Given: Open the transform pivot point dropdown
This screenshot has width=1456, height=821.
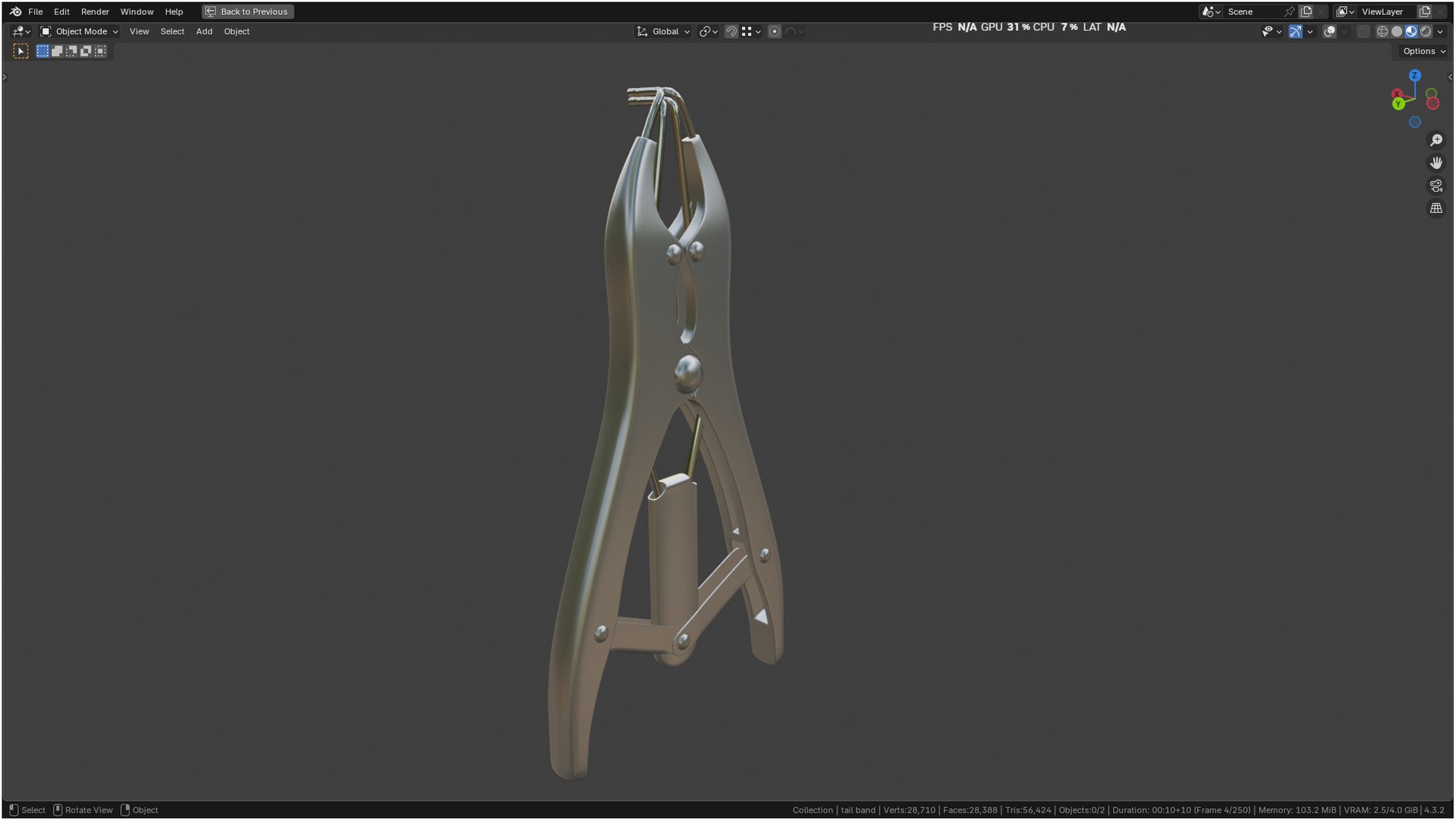Looking at the screenshot, I should pos(709,31).
